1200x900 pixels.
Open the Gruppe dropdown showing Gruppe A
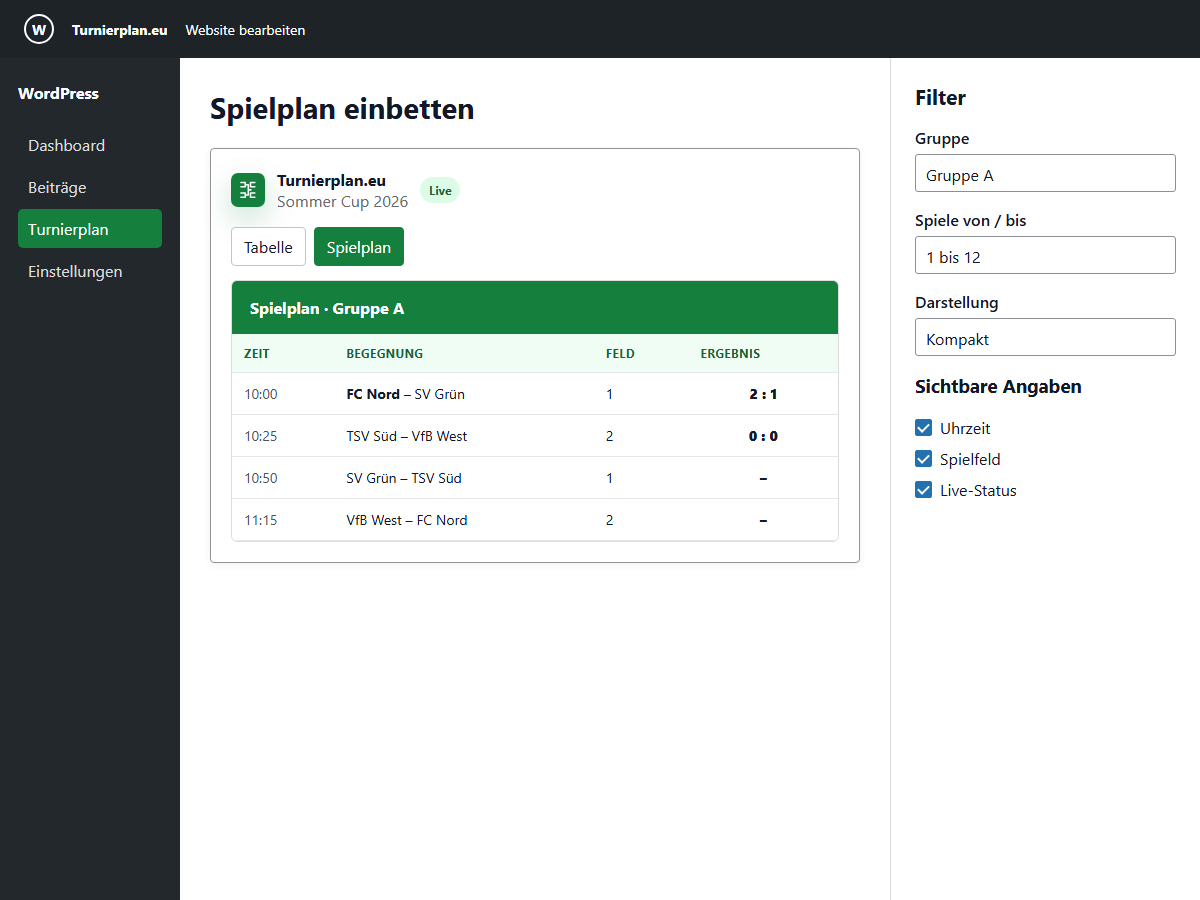pyautogui.click(x=1045, y=173)
